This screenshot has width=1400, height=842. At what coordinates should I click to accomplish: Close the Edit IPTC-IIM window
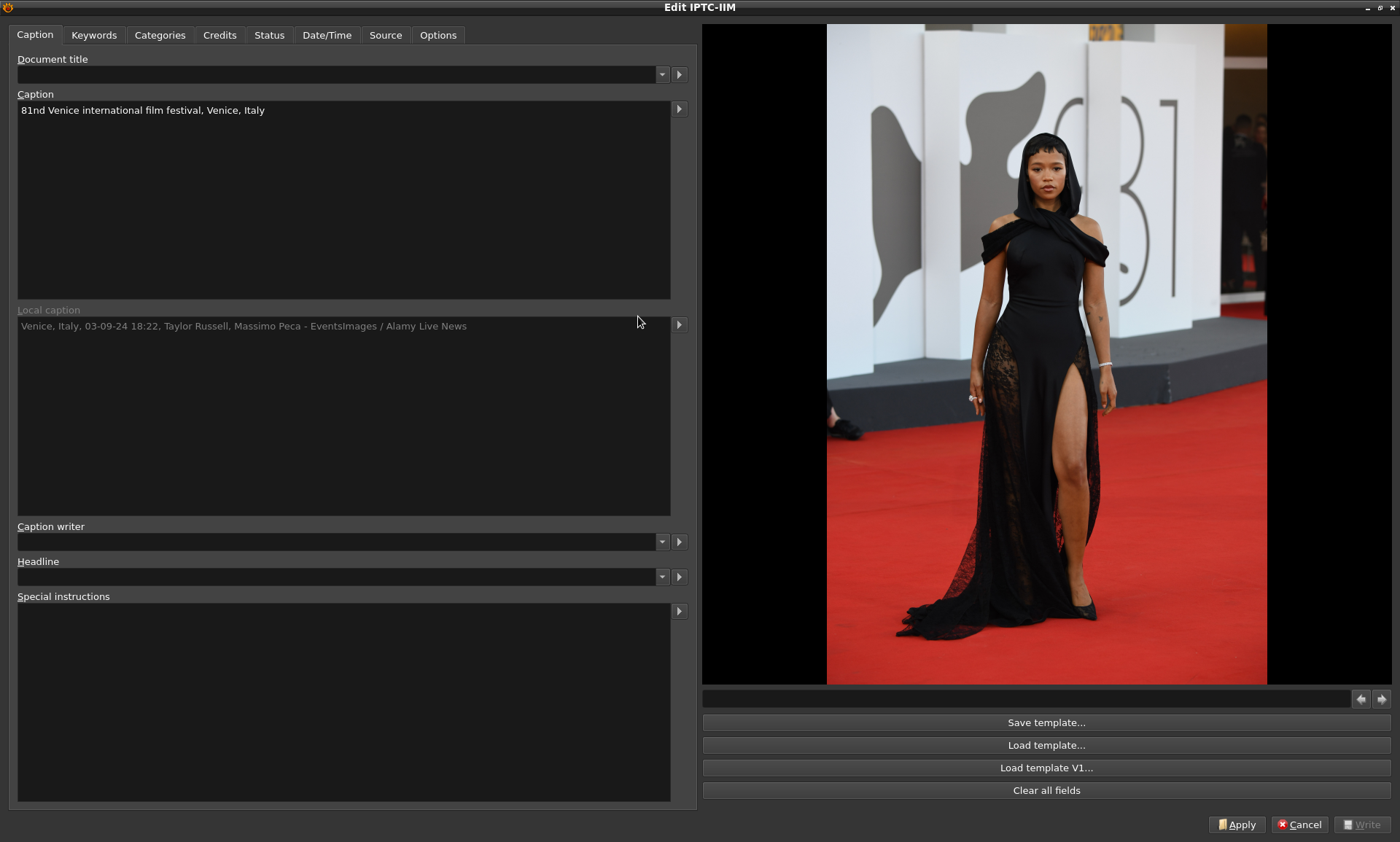(x=1392, y=8)
